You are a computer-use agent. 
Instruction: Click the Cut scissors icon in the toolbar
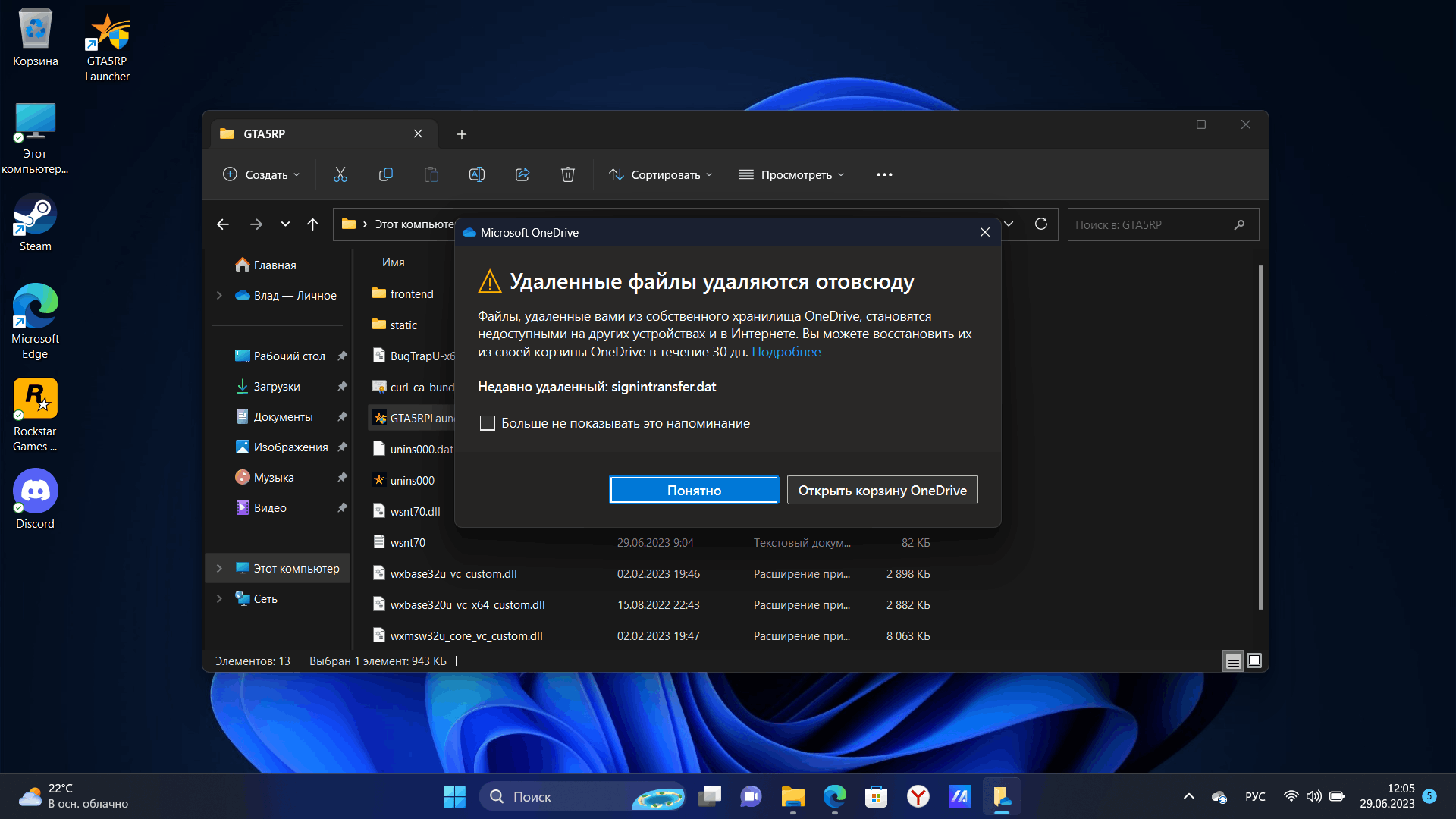pos(340,174)
